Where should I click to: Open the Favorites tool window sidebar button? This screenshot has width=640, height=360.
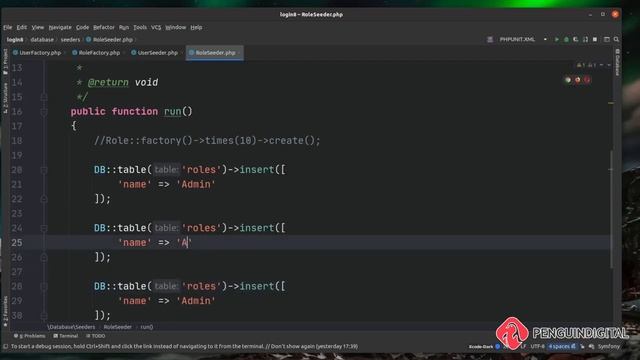pos(5,311)
